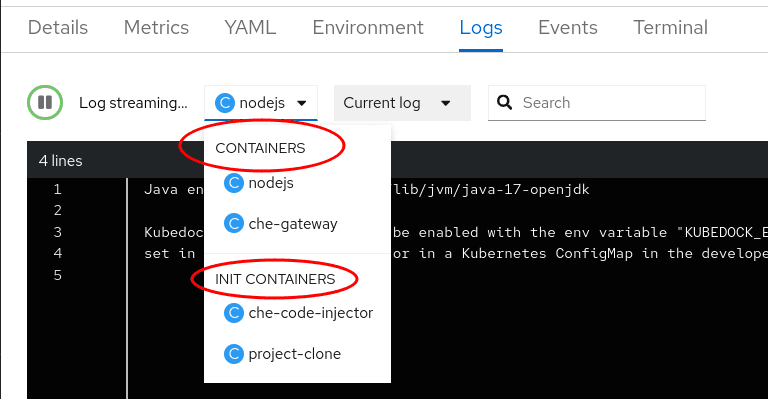
Task: Go to the YAML tab
Action: (x=250, y=27)
